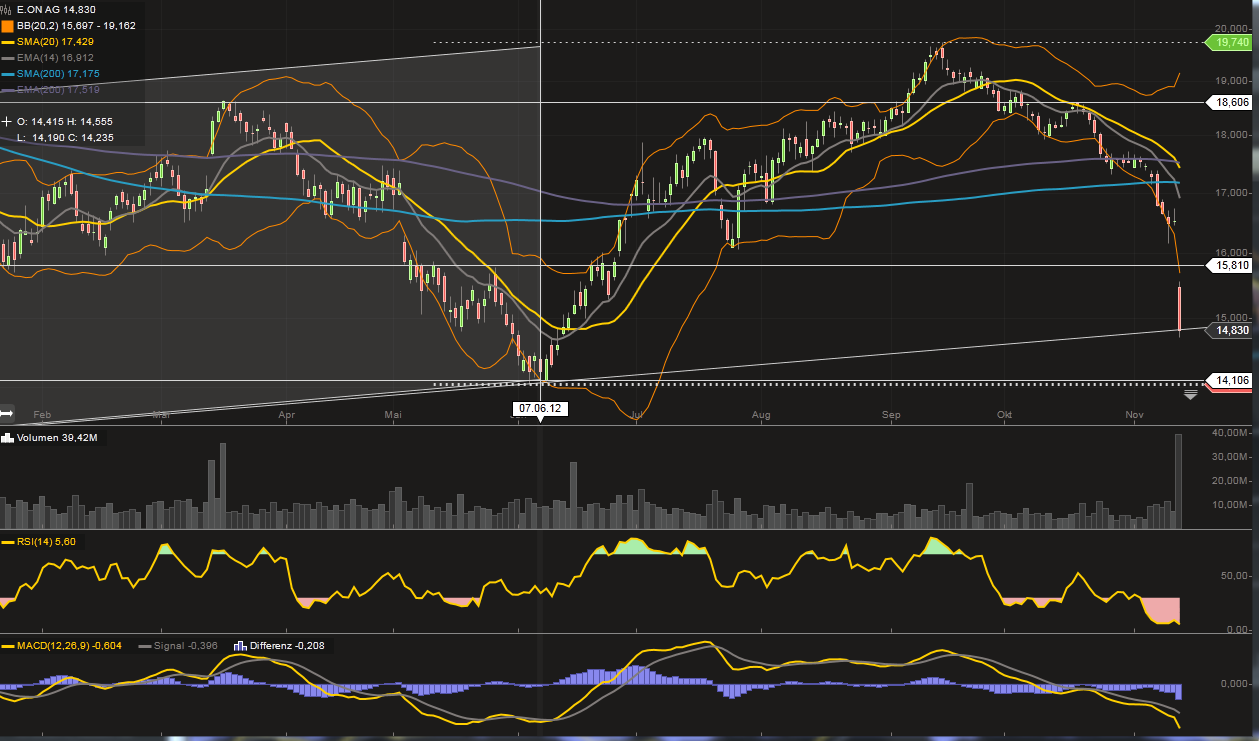
Task: Click the 07.06.12 date cursor label
Action: tap(541, 408)
